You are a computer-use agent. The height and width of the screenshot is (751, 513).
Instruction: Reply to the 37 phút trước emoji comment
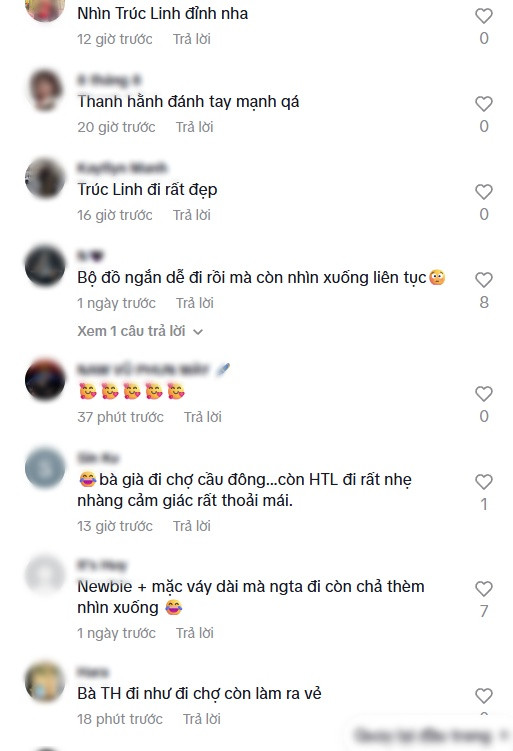tap(203, 417)
